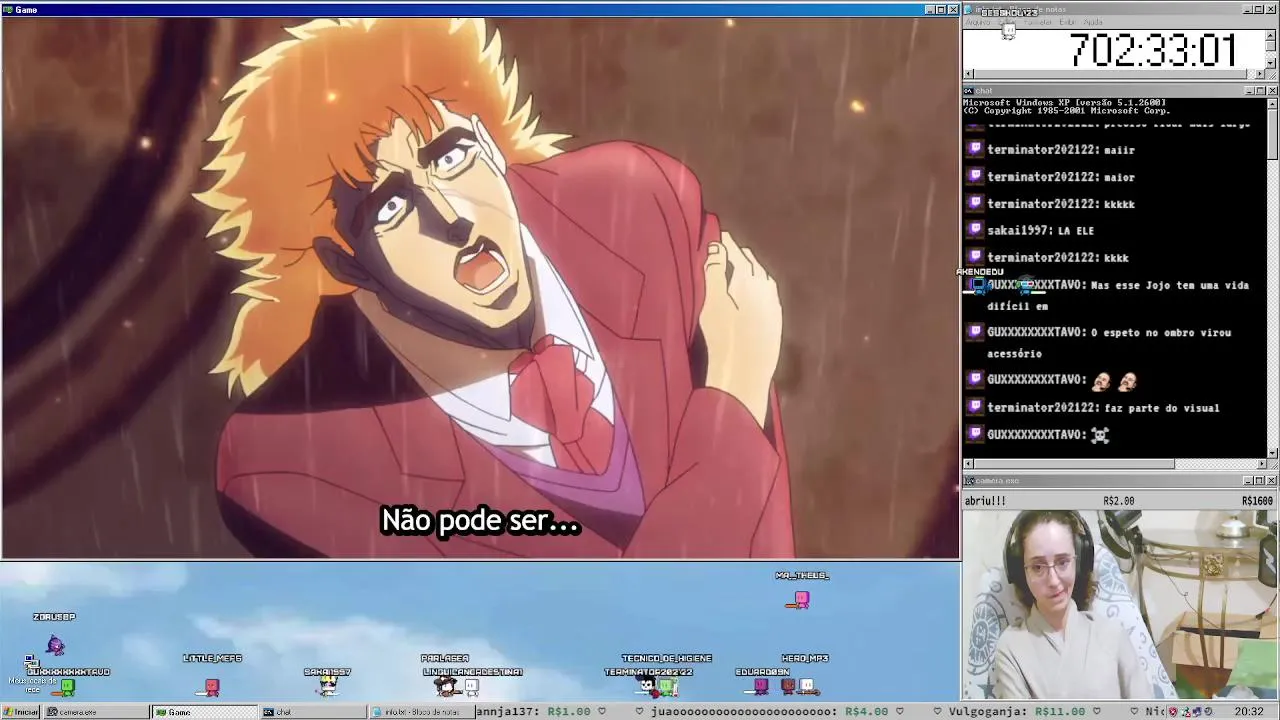Switch to camera.exe taskbar button
The width and height of the screenshot is (1280, 720).
click(x=95, y=712)
